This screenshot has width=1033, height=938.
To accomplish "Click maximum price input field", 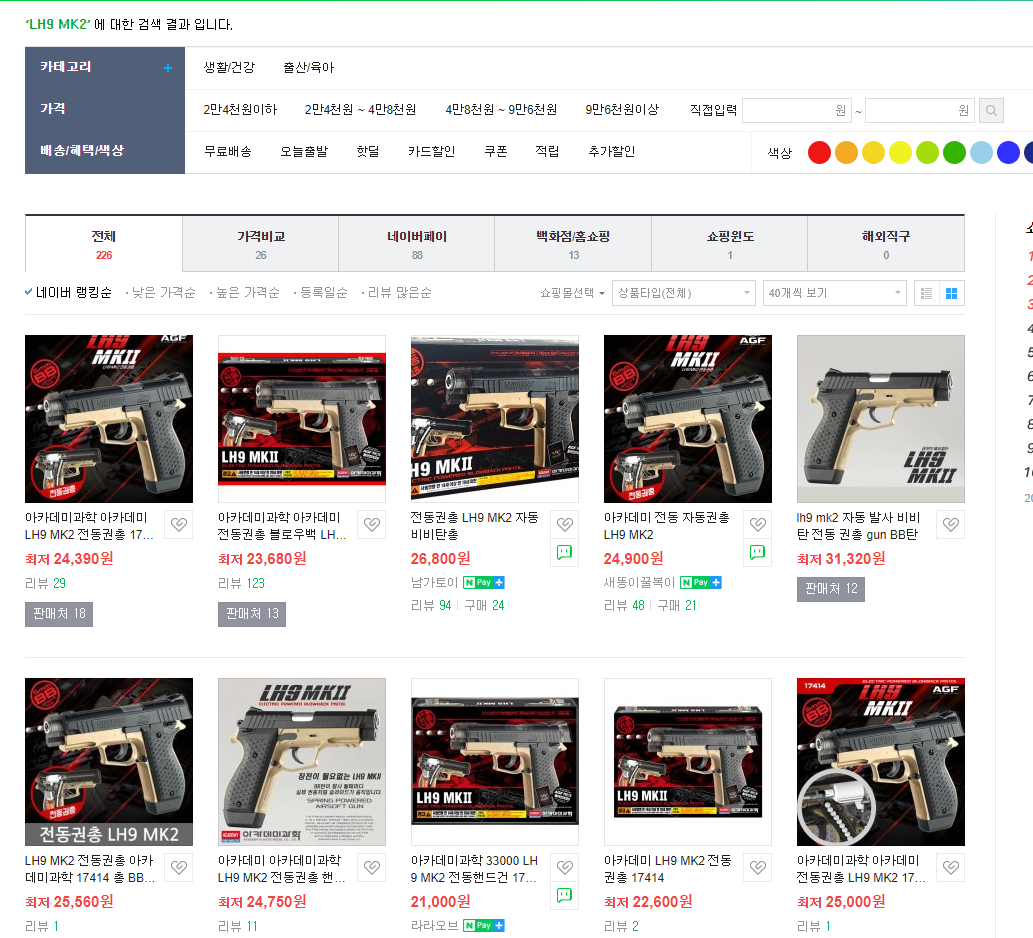I will pos(920,111).
